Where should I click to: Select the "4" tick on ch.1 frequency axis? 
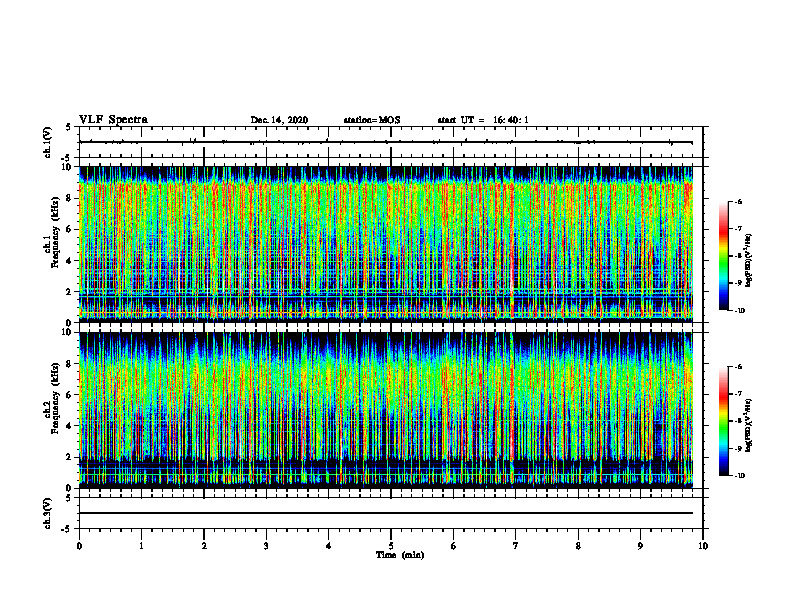[70, 261]
